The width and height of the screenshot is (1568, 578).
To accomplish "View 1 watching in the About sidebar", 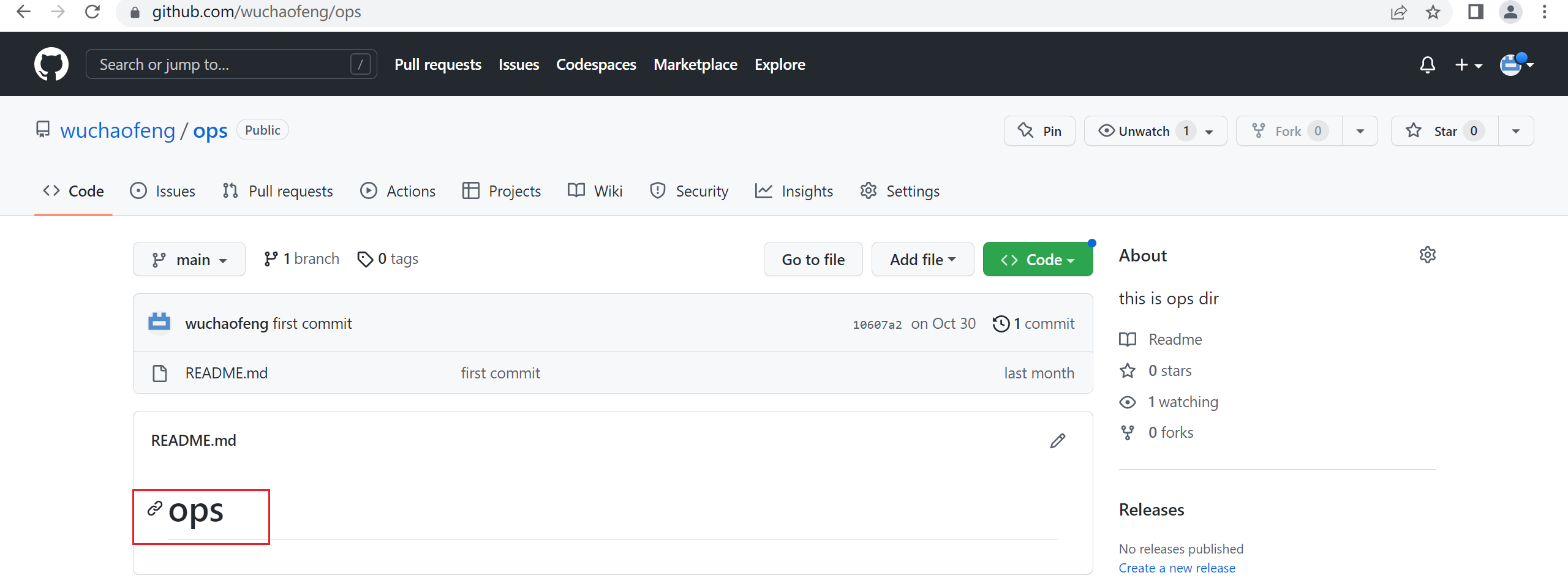I will pos(1169,402).
